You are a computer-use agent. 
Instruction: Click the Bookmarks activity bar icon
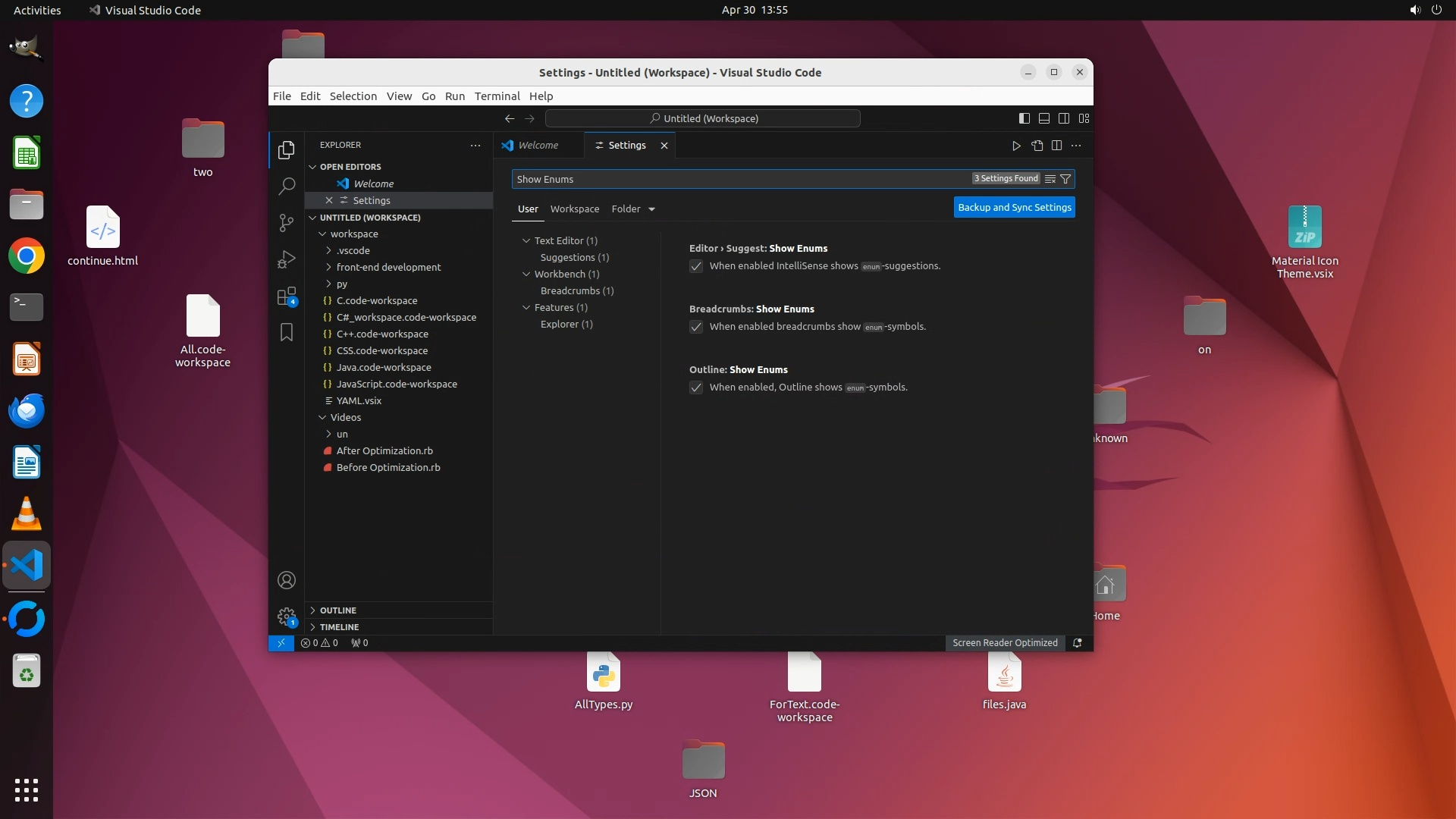[x=287, y=332]
